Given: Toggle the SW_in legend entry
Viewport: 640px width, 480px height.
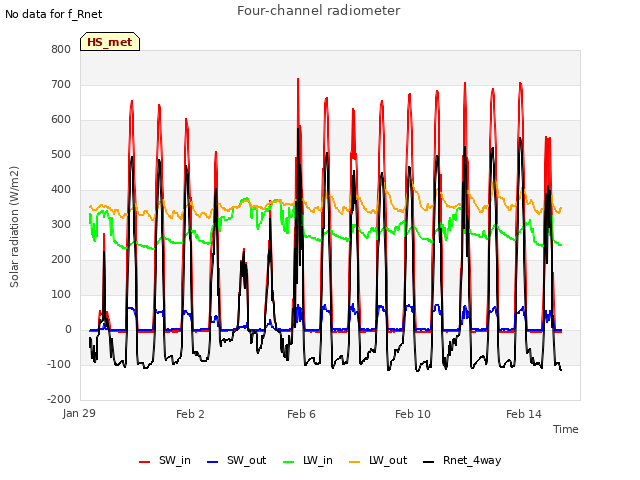Looking at the screenshot, I should pos(165,461).
